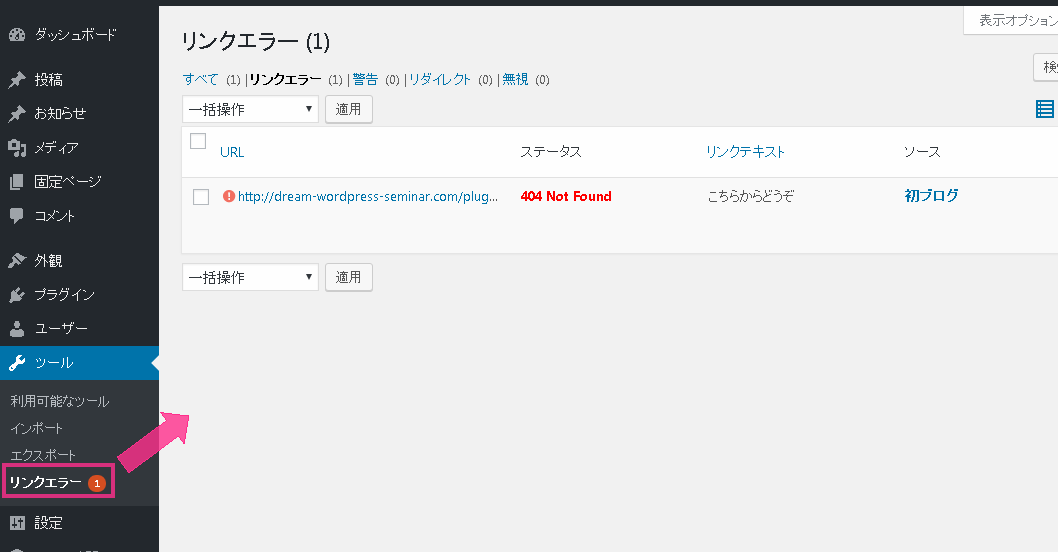Sort by URL column header

232,153
